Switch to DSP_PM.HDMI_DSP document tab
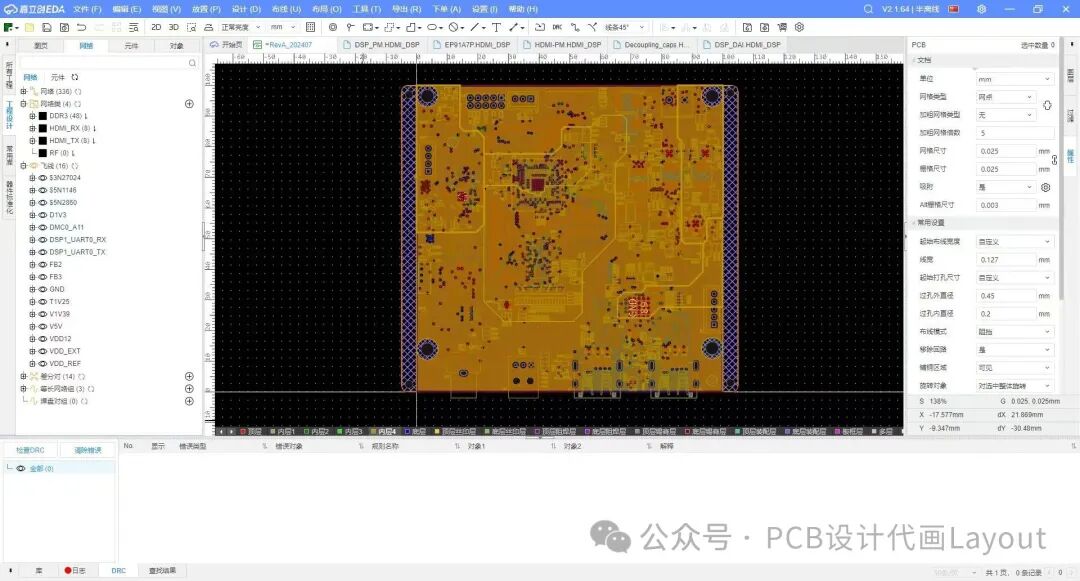Image resolution: width=1080 pixels, height=581 pixels. pyautogui.click(x=382, y=45)
